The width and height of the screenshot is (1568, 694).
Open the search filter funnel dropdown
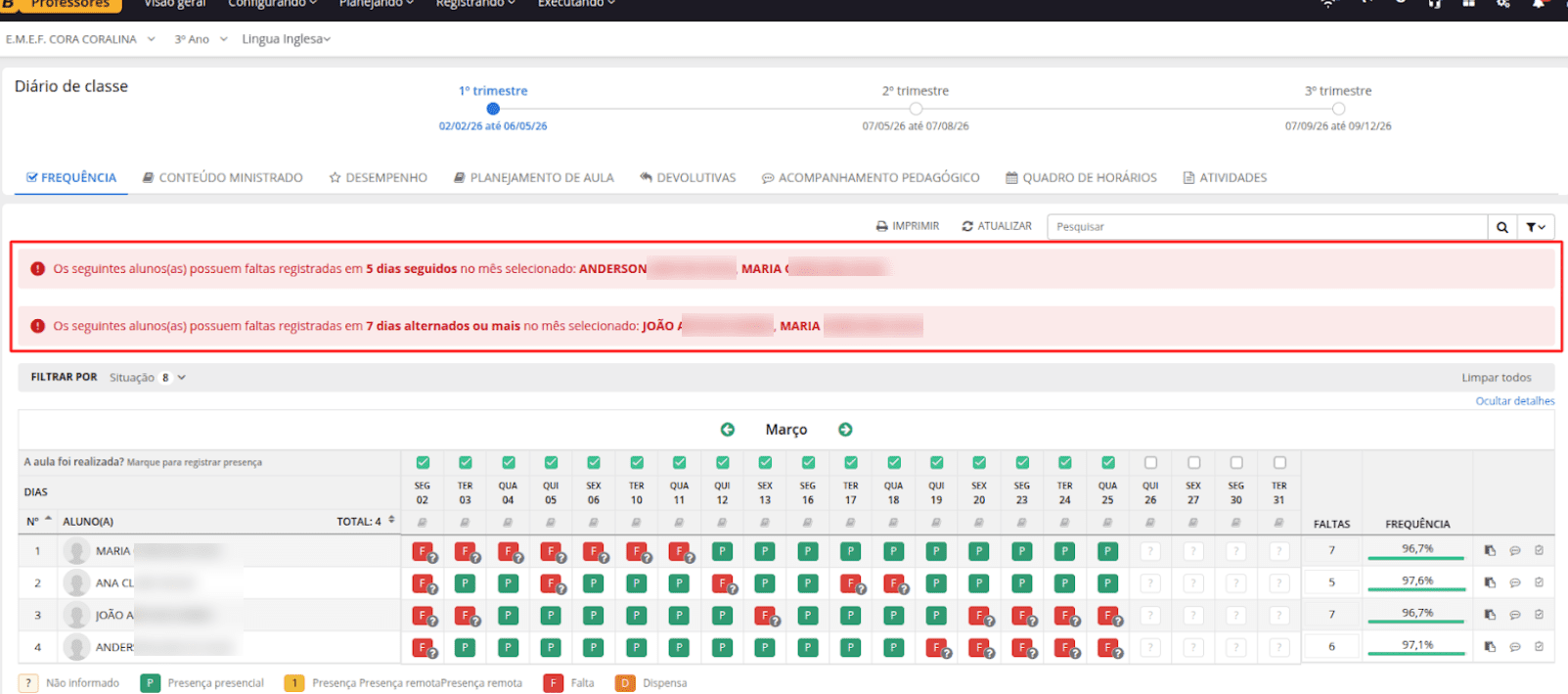(1536, 227)
